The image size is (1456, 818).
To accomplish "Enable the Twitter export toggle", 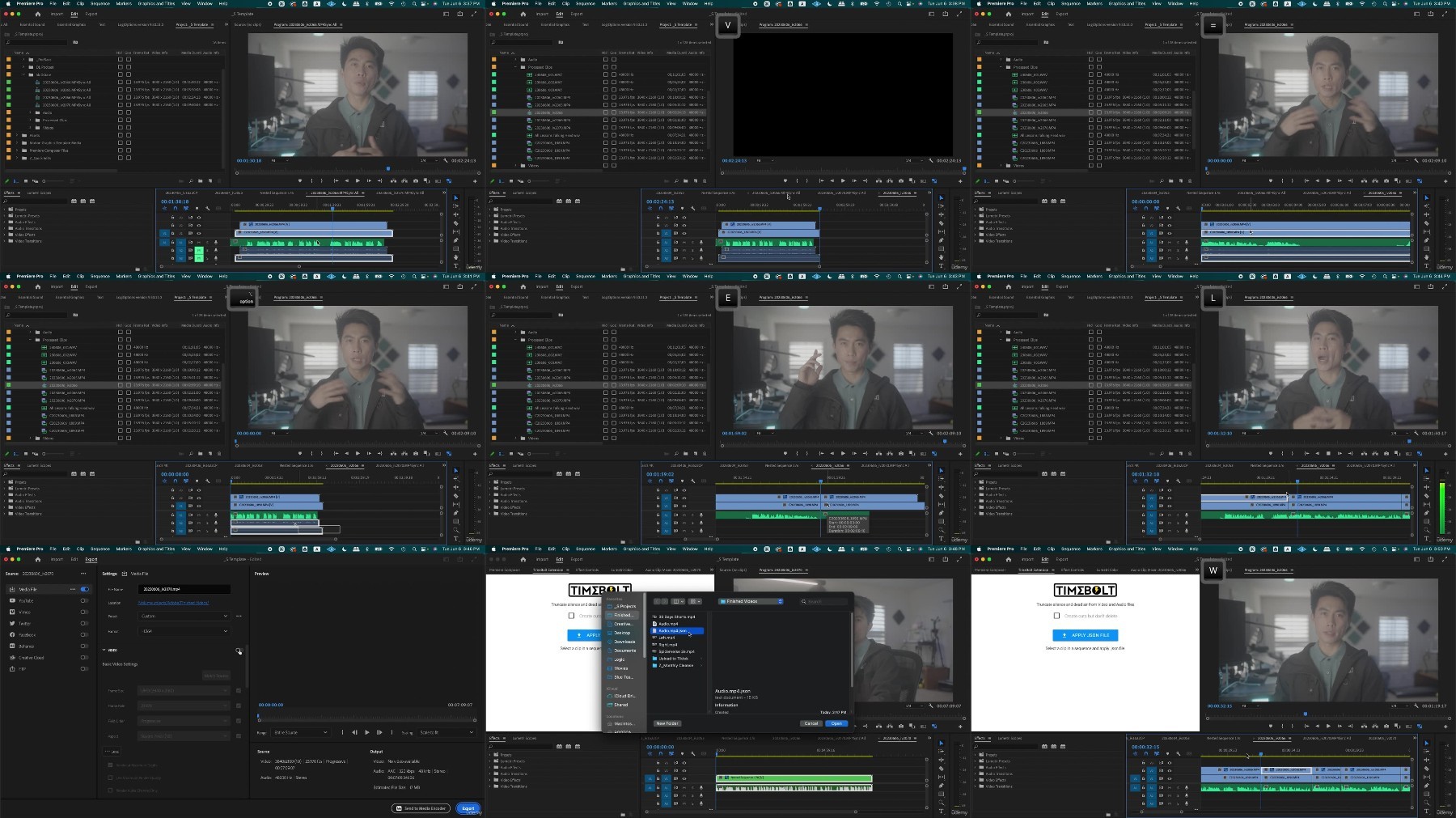I will [x=84, y=623].
